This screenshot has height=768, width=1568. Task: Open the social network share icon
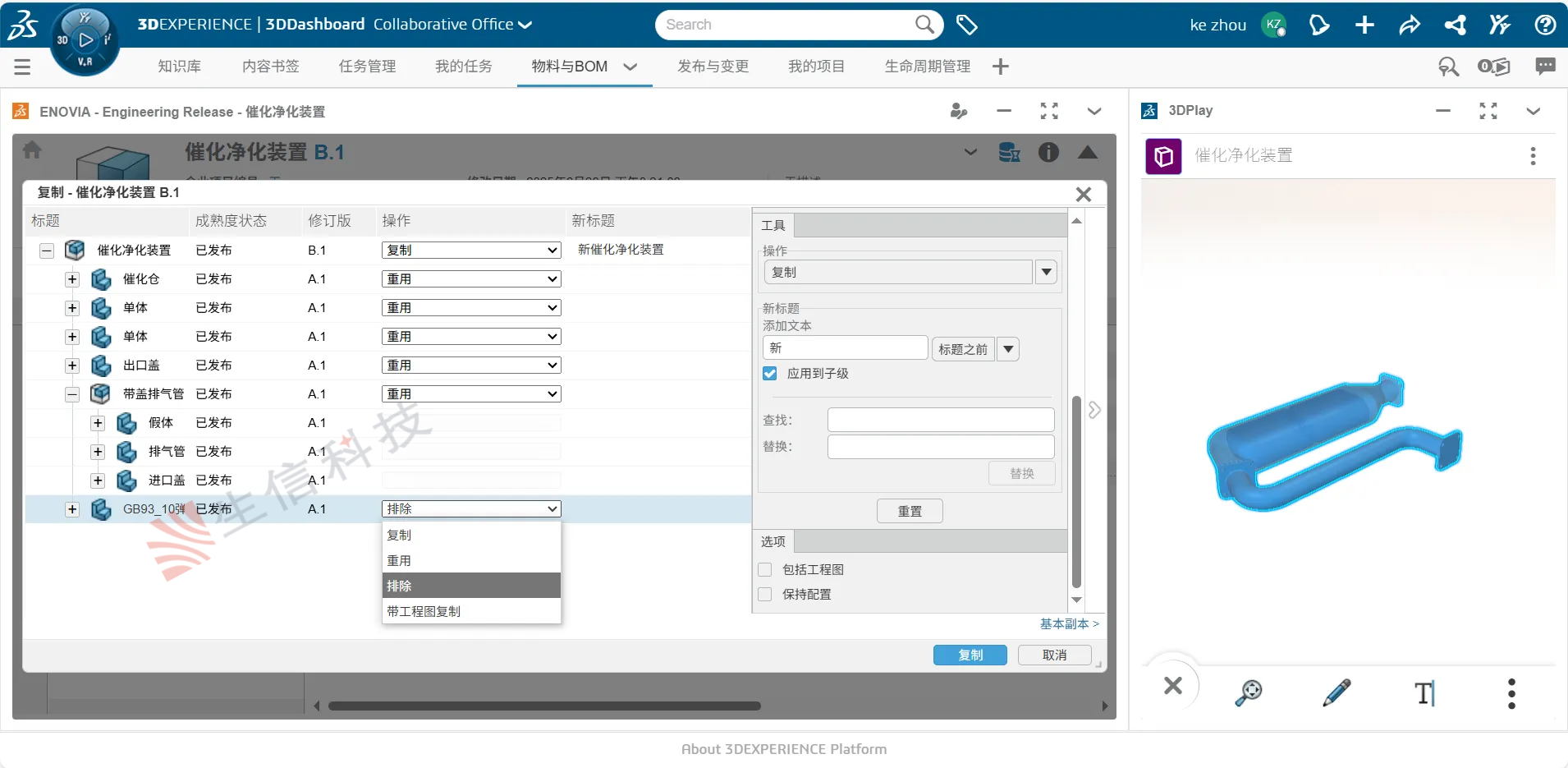(x=1455, y=25)
